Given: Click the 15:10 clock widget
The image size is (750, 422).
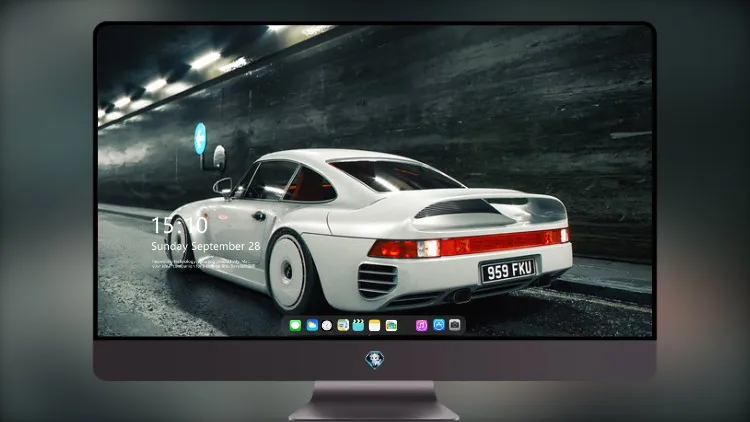Looking at the screenshot, I should [x=179, y=225].
